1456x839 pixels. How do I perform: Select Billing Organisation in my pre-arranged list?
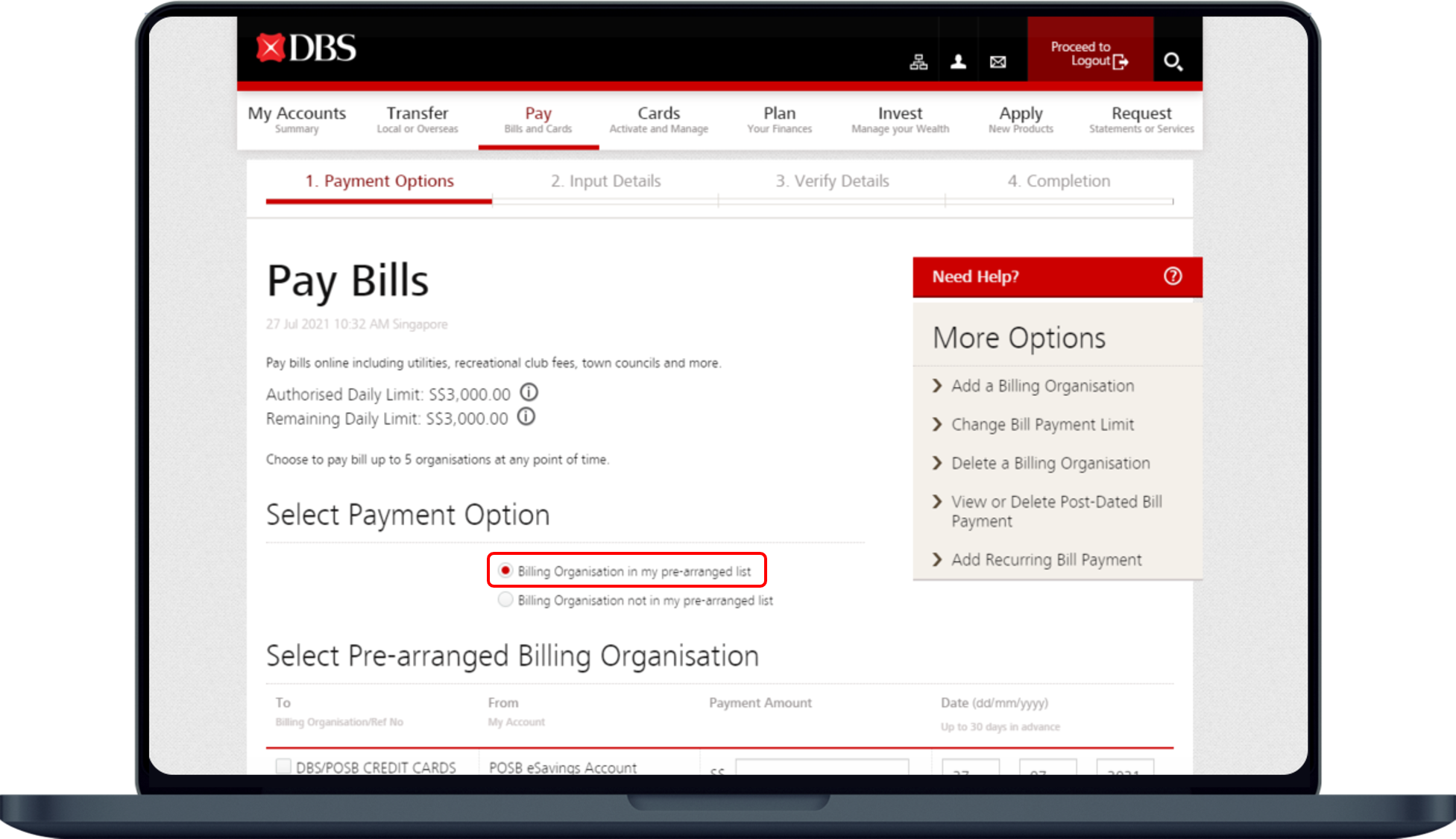[505, 571]
